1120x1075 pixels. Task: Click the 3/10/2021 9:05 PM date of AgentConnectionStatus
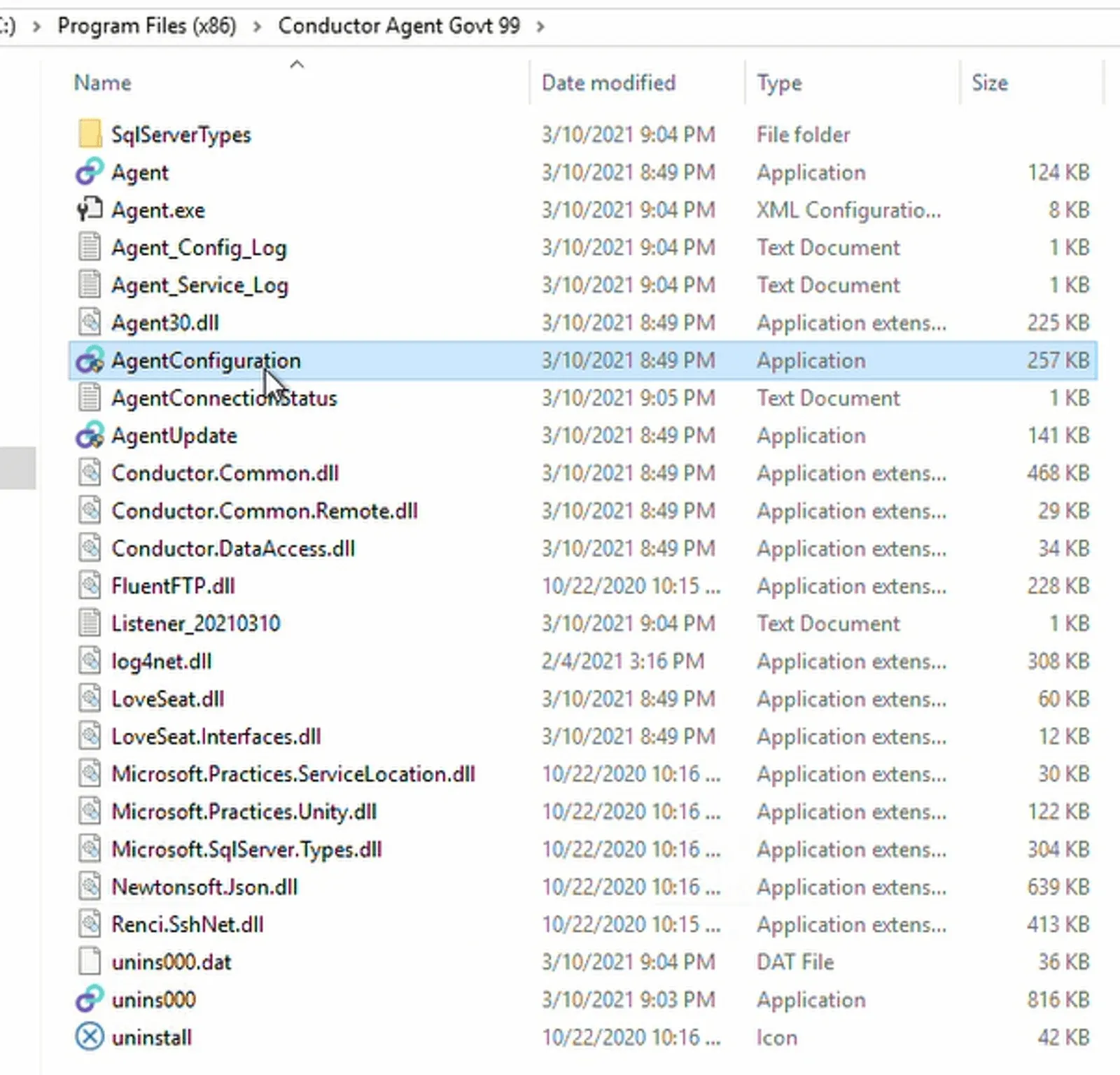click(x=629, y=398)
